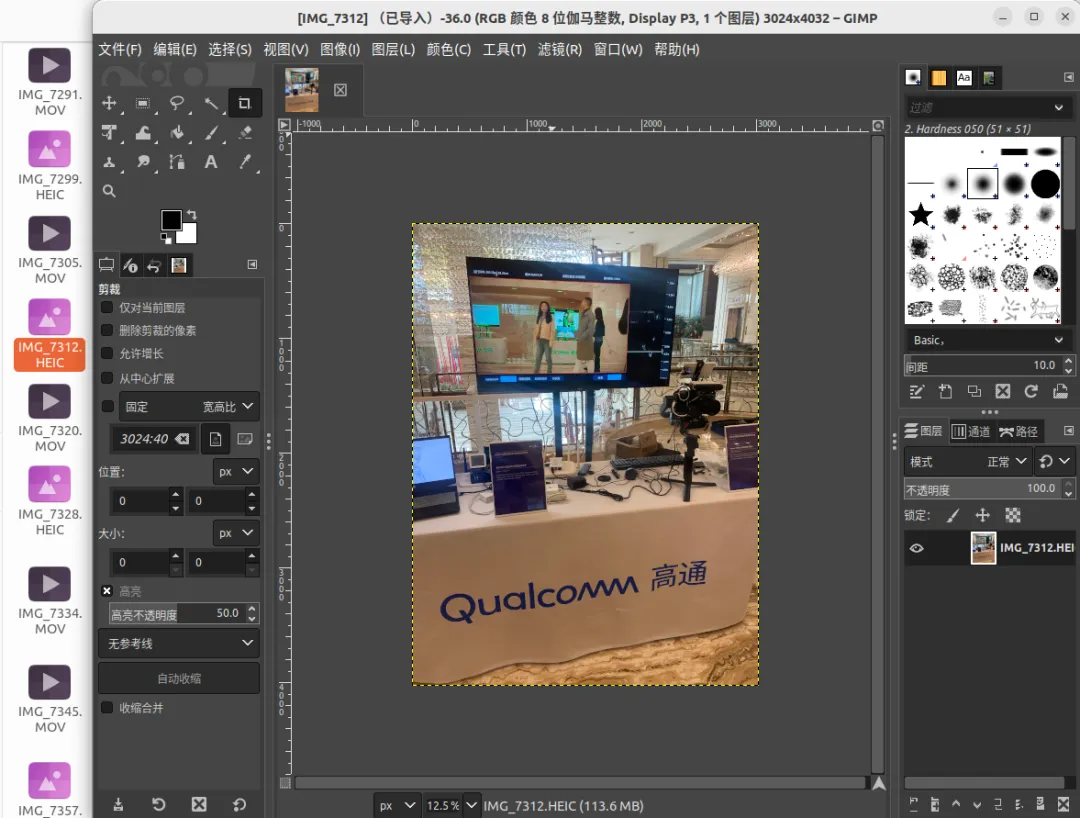
Task: Click the duplicate brush icon
Action: click(x=974, y=392)
